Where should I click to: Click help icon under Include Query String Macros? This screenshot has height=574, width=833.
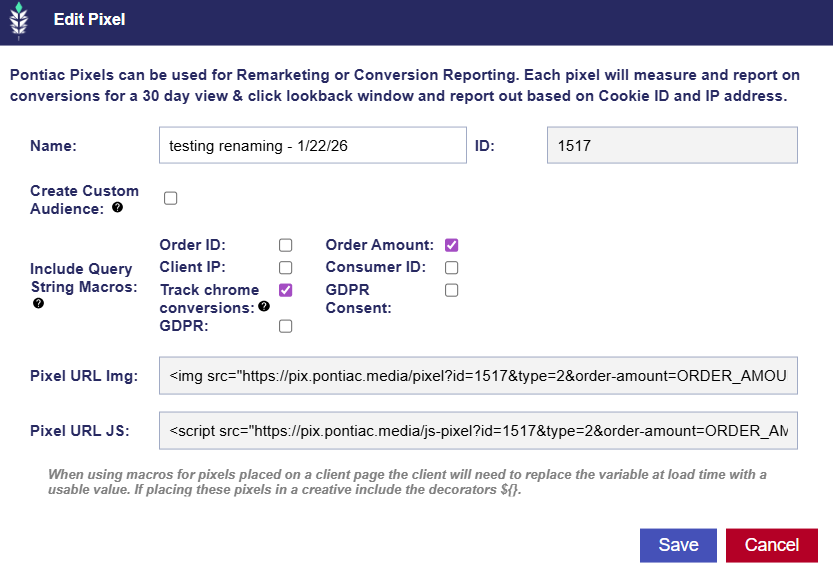click(x=38, y=302)
